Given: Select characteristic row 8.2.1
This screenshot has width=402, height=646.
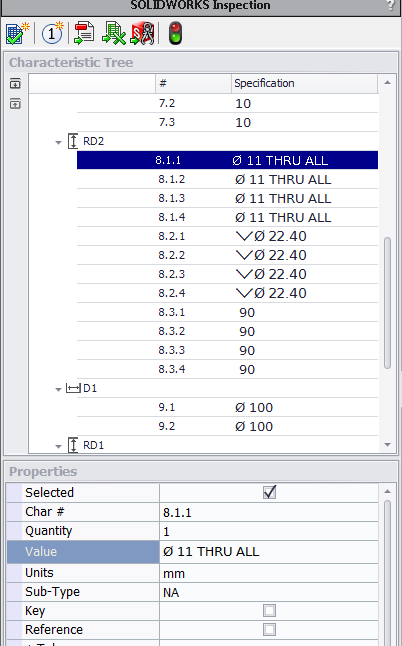Looking at the screenshot, I should tap(227, 236).
